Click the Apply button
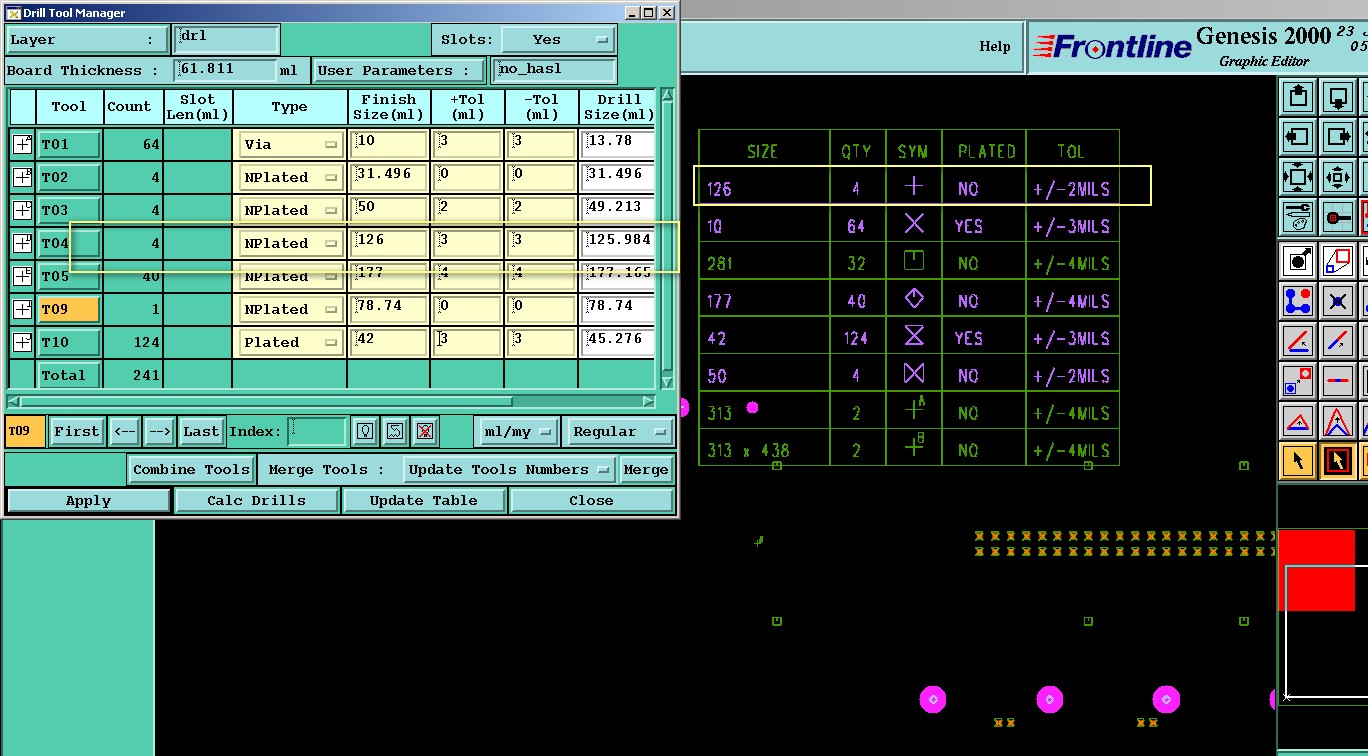This screenshot has width=1368, height=756. click(89, 500)
